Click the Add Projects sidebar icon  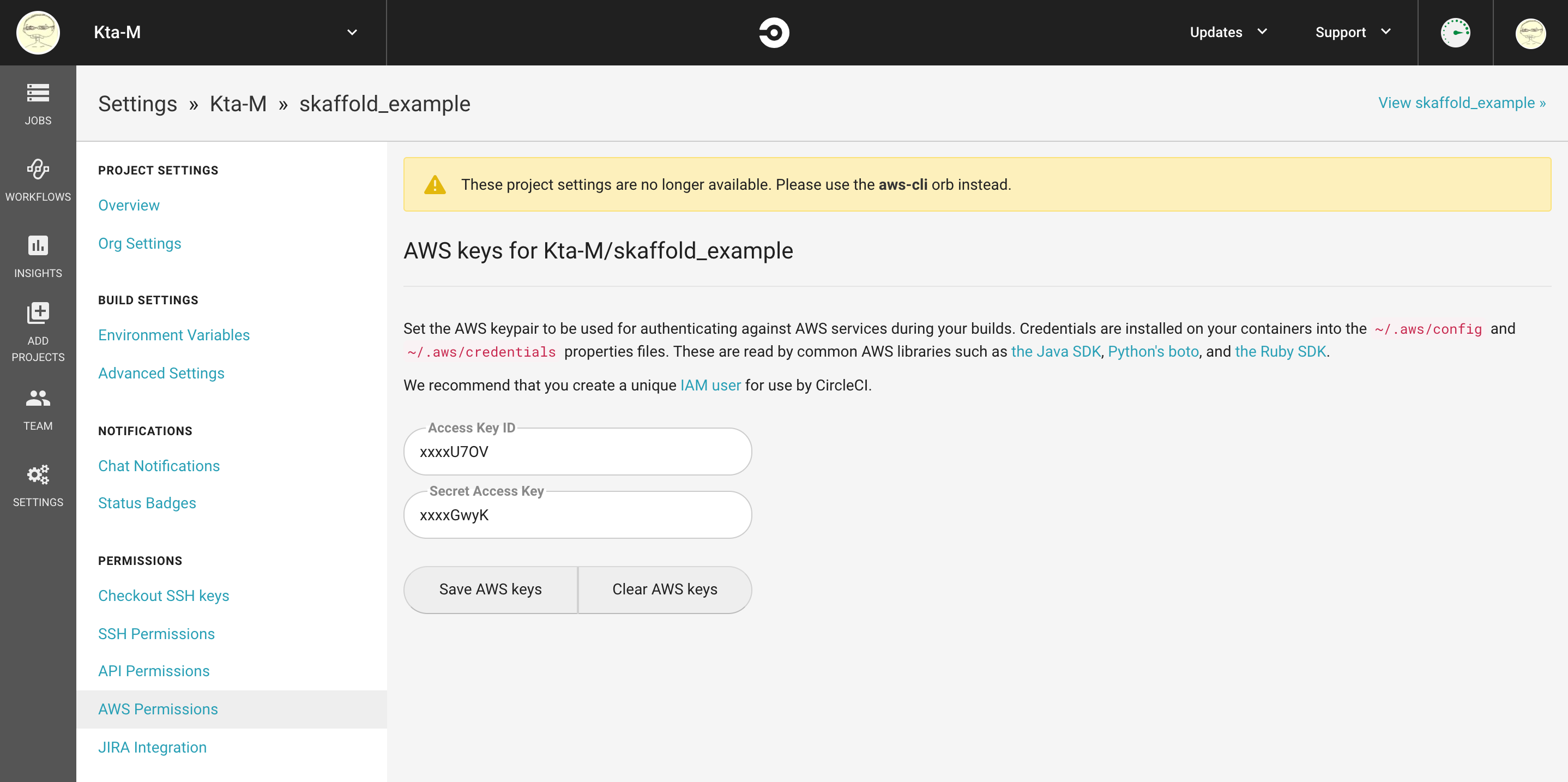point(38,312)
